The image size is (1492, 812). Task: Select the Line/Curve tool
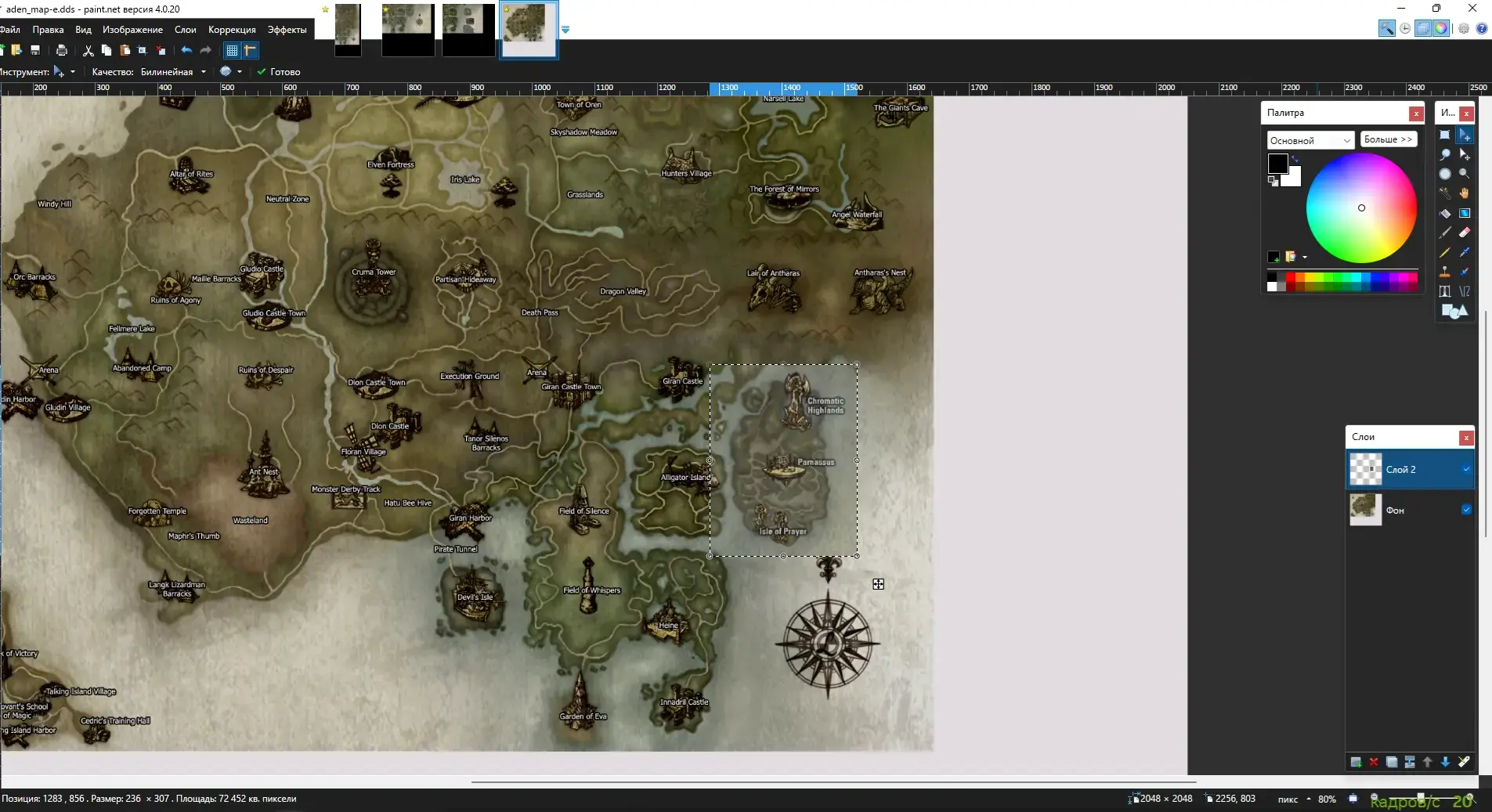pos(1465,291)
